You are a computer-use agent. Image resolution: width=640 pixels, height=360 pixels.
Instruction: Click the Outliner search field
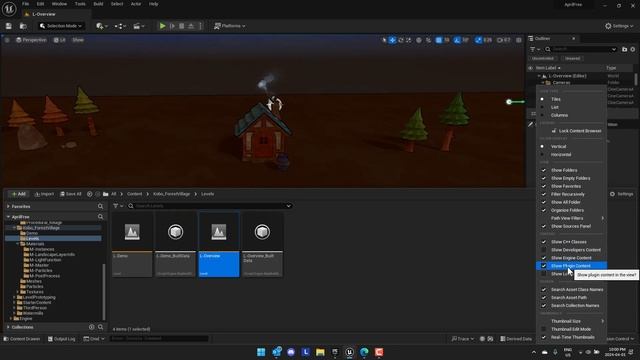[581, 49]
